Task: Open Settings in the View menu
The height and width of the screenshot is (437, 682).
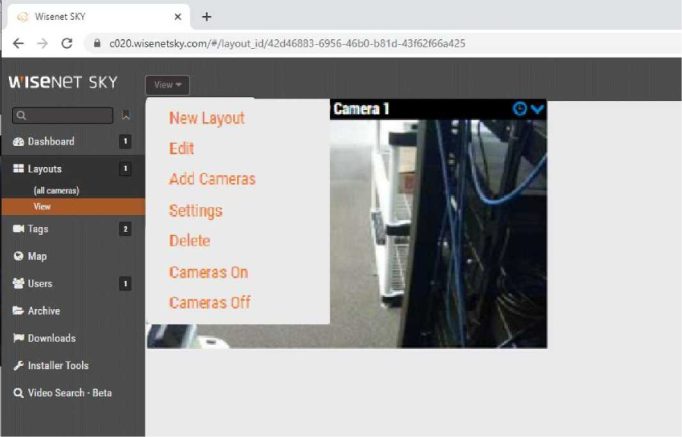Action: [195, 211]
